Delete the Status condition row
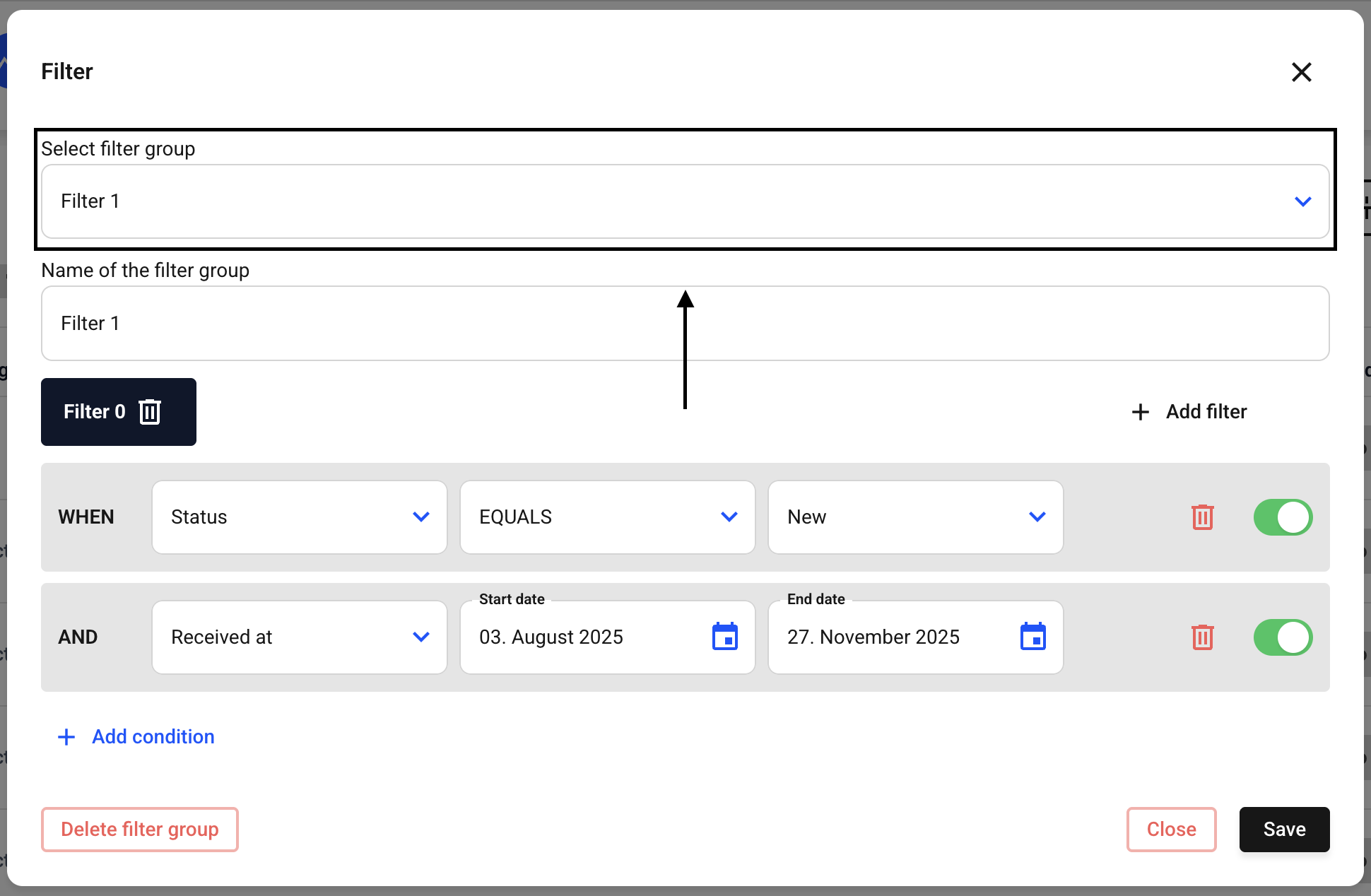The image size is (1371, 896). click(x=1202, y=517)
